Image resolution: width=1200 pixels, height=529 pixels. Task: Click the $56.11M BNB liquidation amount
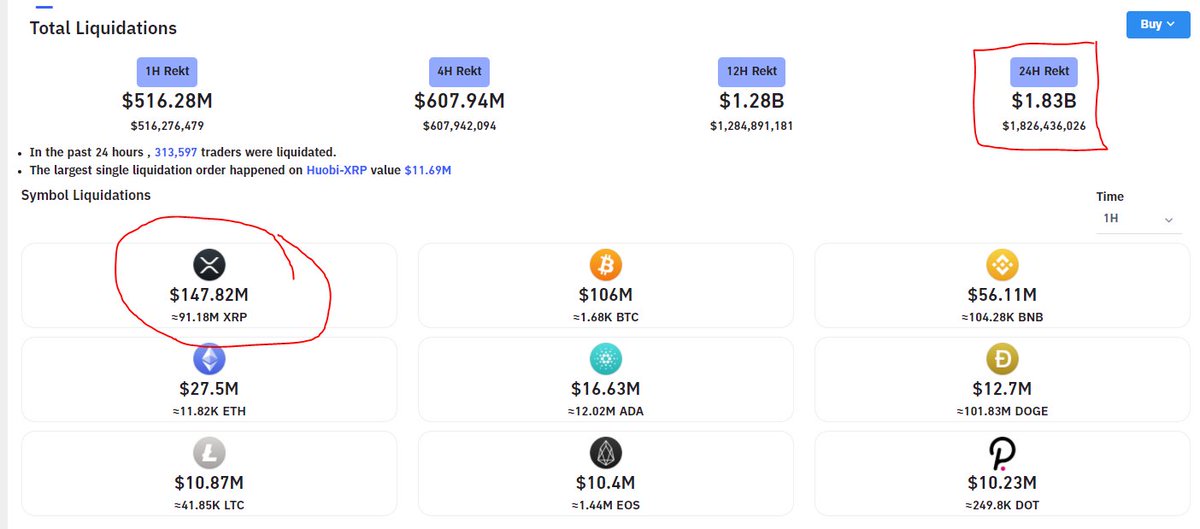pos(1002,295)
